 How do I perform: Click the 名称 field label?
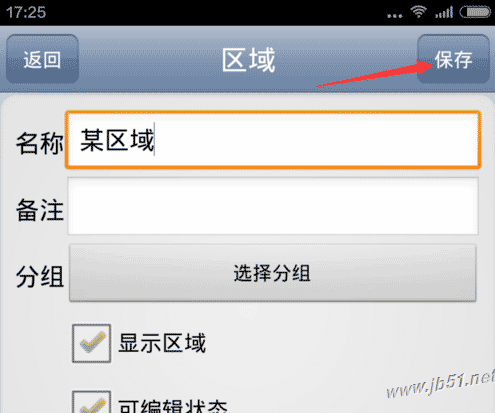(x=40, y=143)
